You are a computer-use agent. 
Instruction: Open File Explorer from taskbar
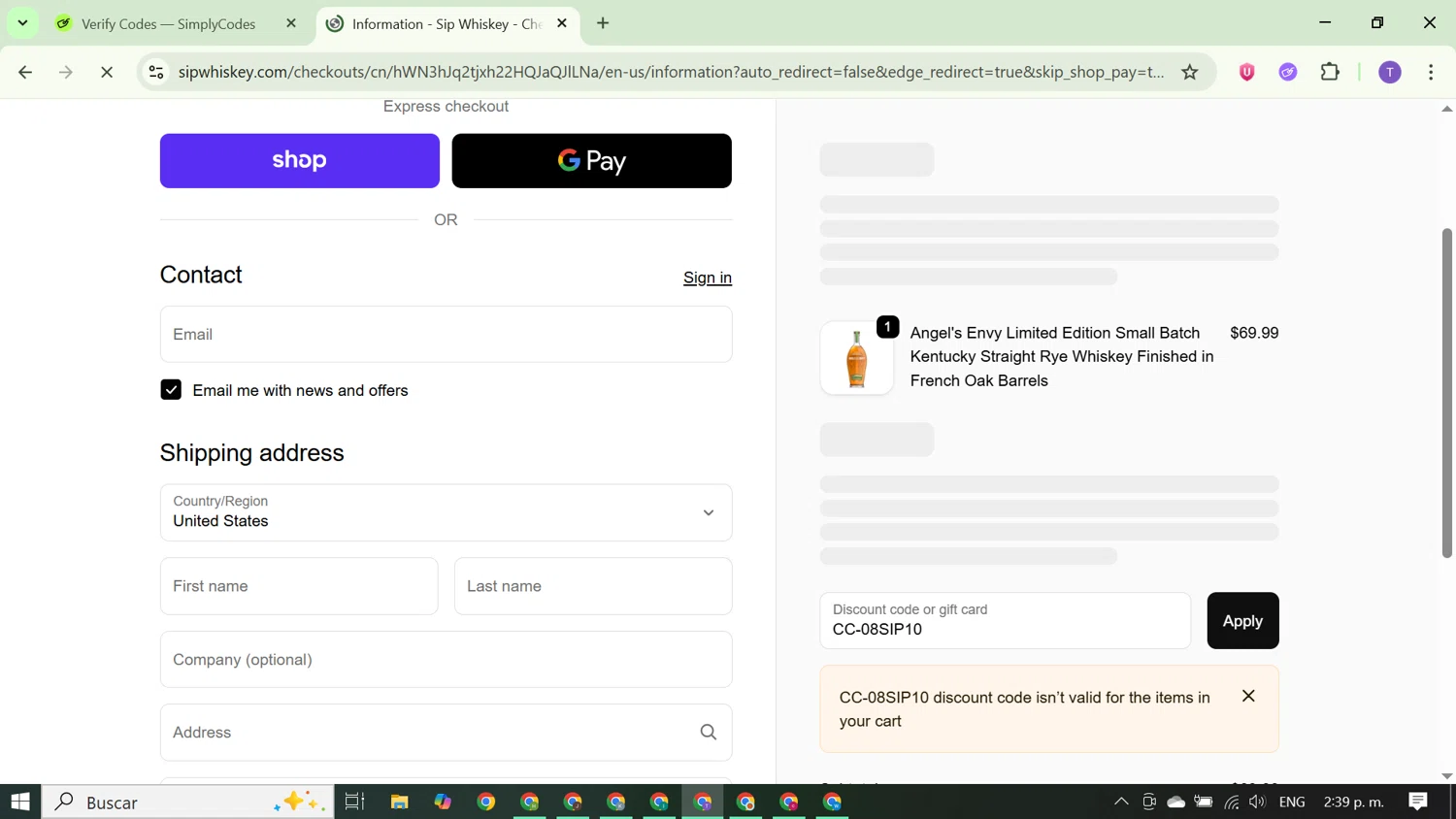[399, 802]
